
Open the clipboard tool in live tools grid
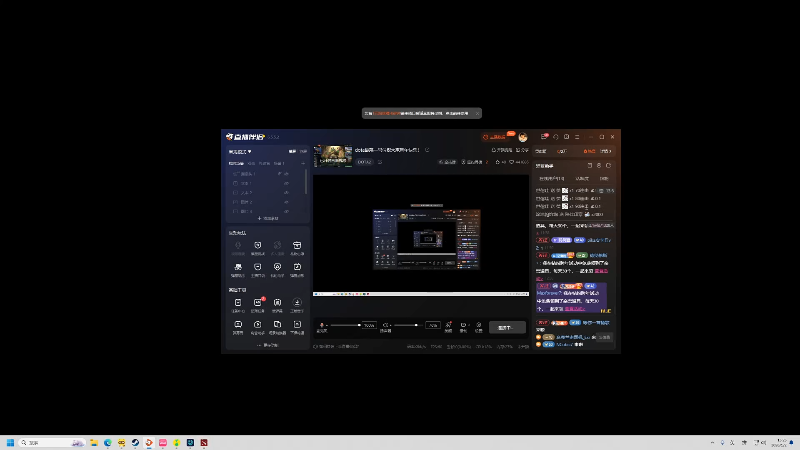pos(238,303)
